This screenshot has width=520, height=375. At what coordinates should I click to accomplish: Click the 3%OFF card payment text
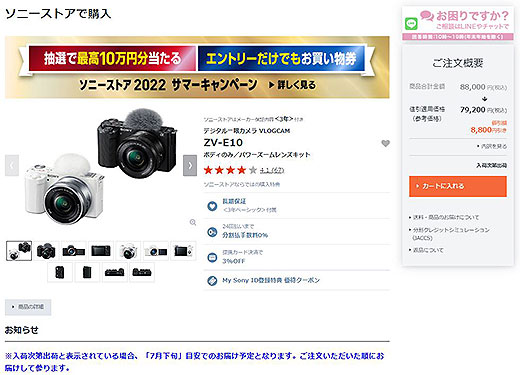[234, 261]
